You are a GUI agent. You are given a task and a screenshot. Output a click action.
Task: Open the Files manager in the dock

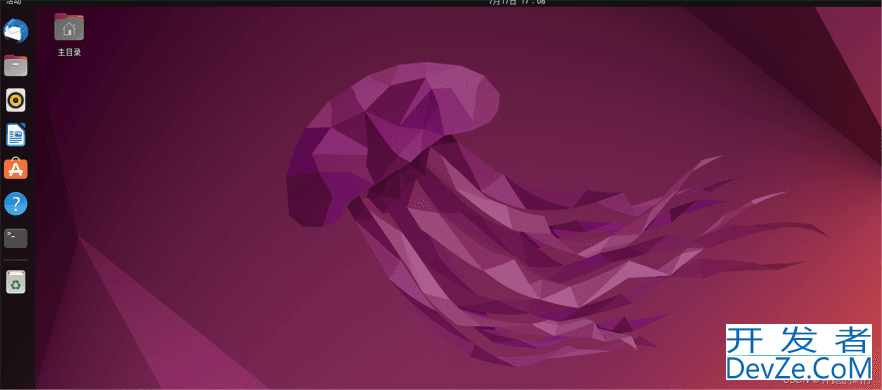(x=16, y=66)
